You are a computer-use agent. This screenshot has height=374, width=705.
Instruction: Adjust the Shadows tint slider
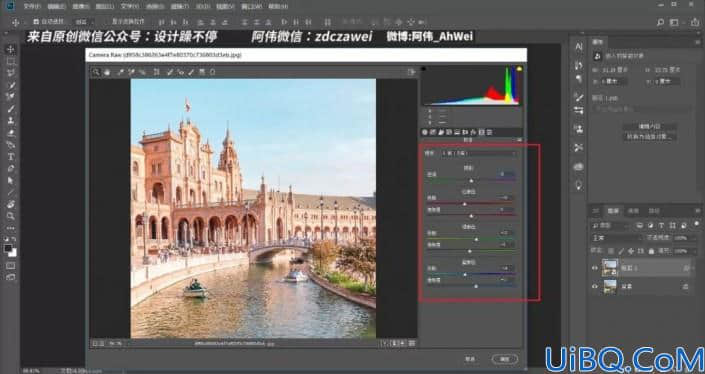pos(471,180)
